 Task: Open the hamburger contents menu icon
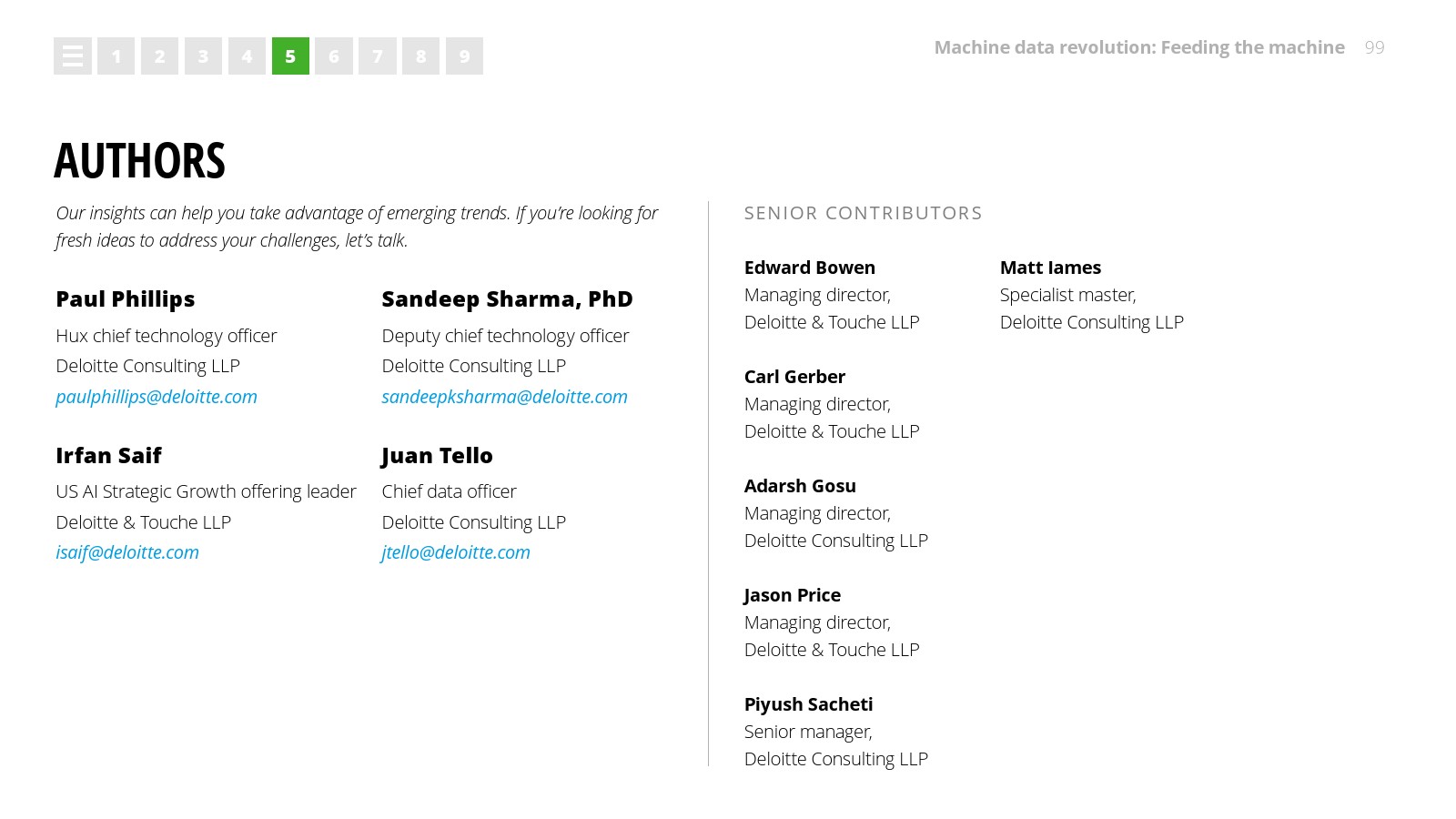[x=73, y=56]
